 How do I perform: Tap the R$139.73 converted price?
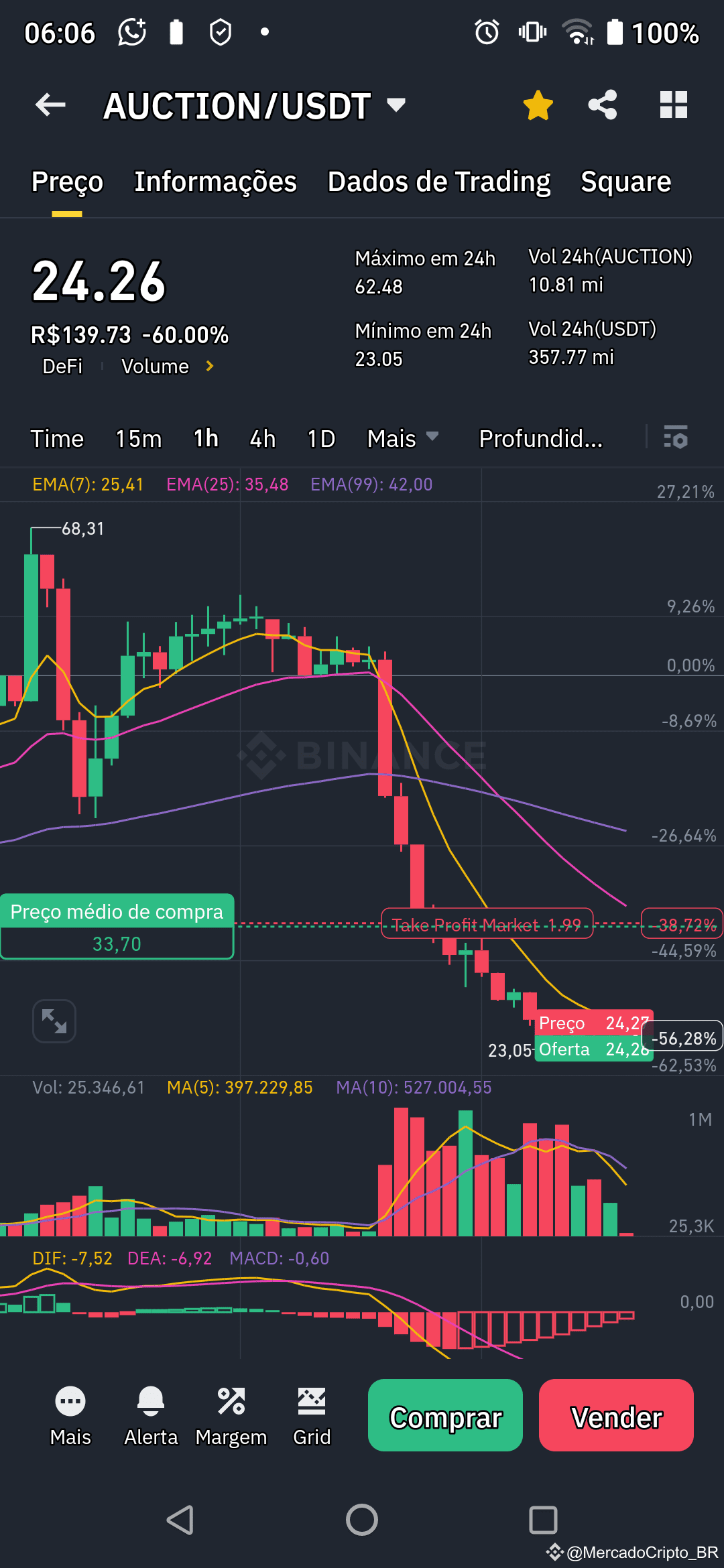(81, 335)
